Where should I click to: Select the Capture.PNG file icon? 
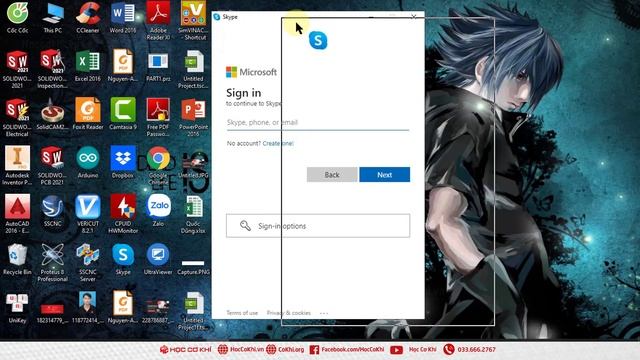(x=193, y=263)
